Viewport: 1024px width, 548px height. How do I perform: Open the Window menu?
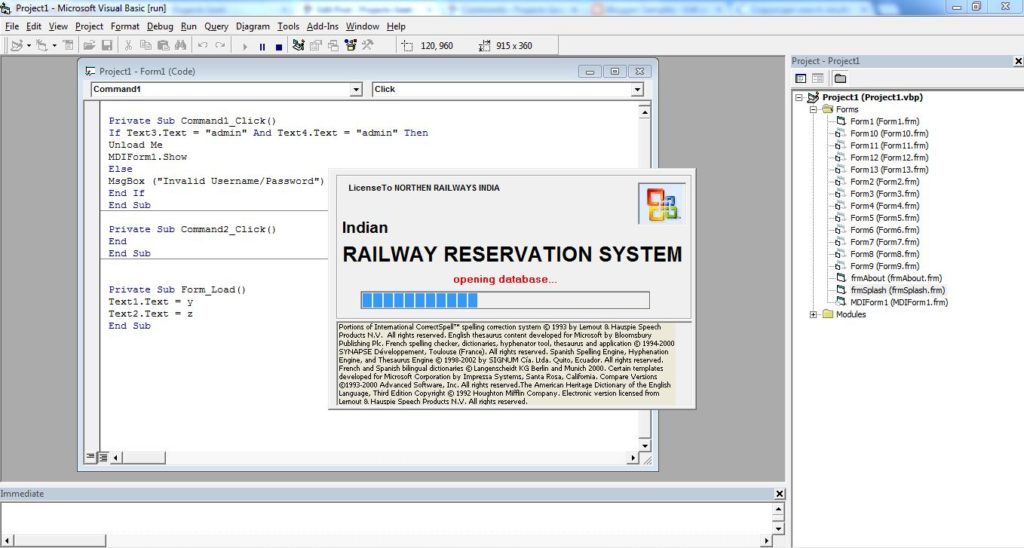point(362,26)
